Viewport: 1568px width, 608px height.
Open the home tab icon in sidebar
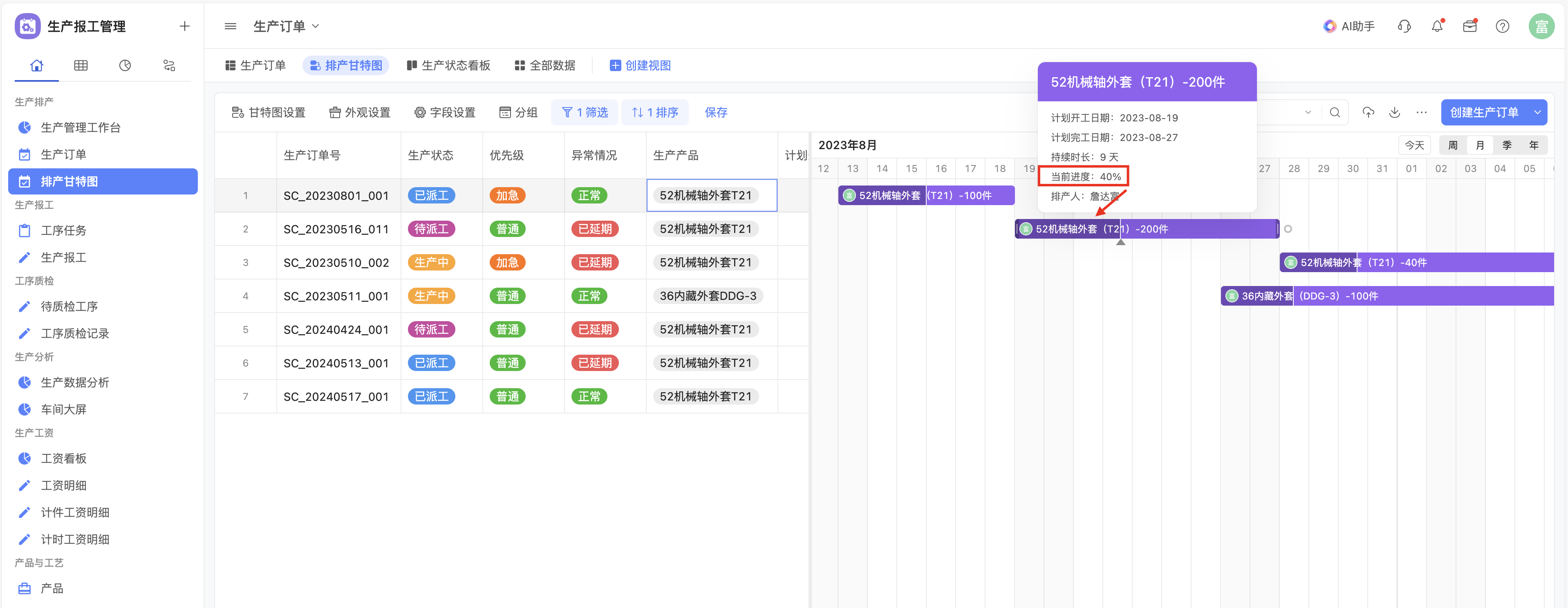(36, 65)
